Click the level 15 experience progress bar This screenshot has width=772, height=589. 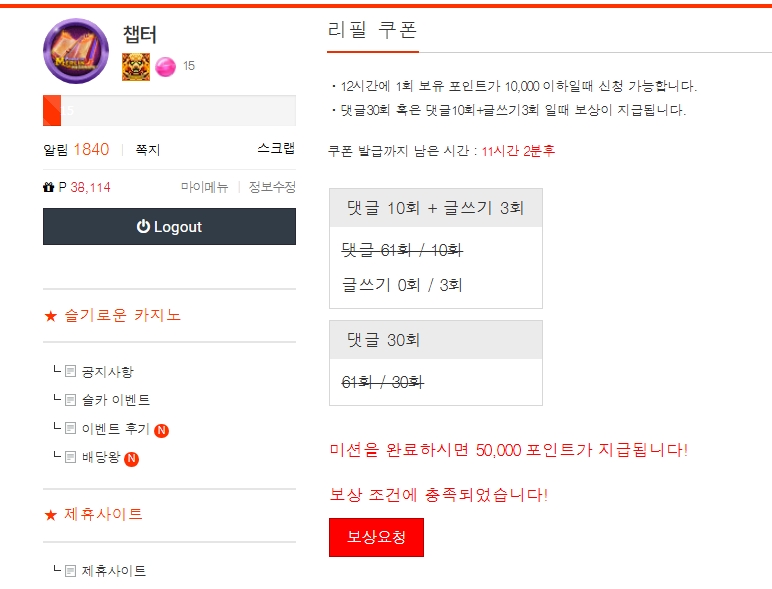coord(169,111)
